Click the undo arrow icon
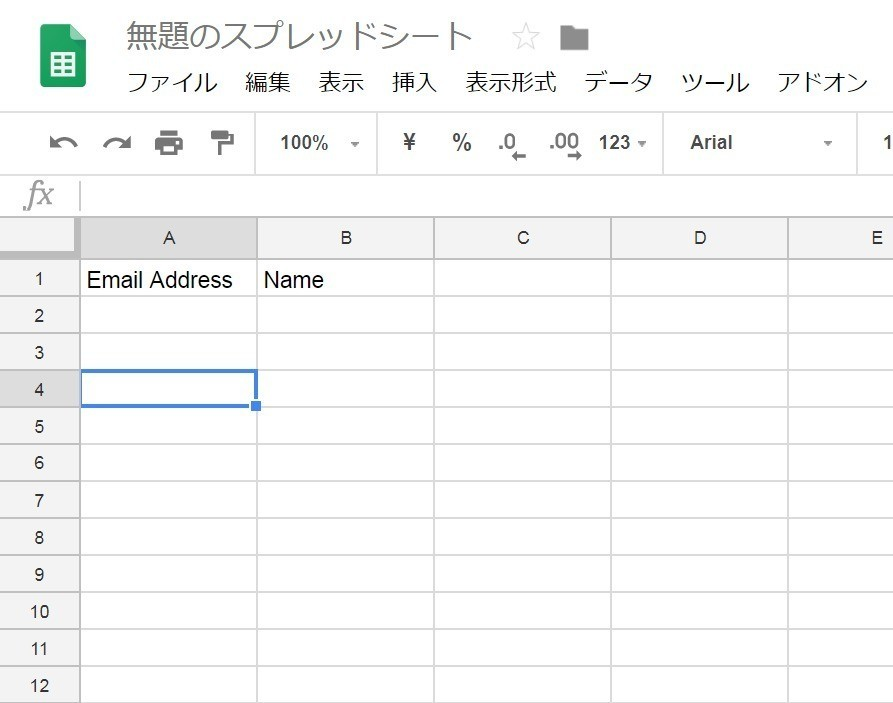The height and width of the screenshot is (703, 893). (x=63, y=143)
